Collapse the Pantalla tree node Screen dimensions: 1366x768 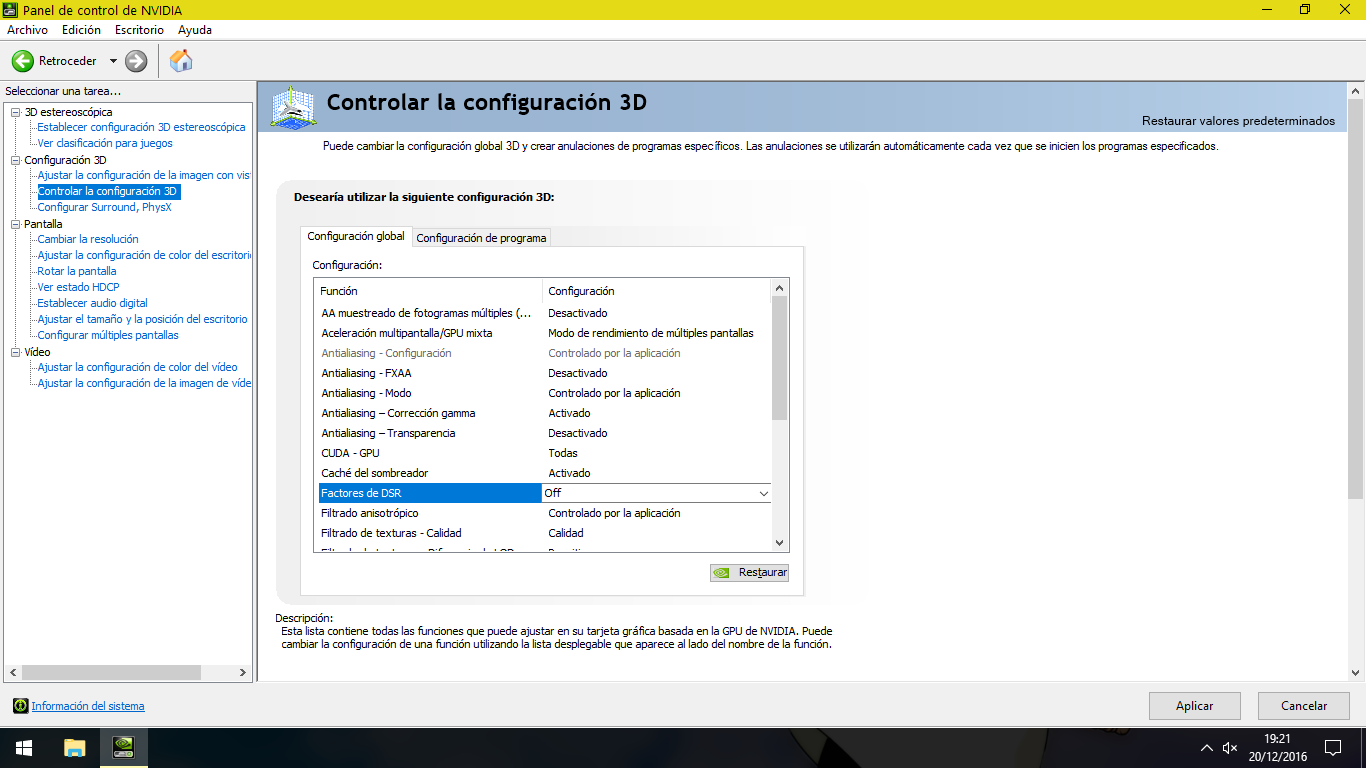(16, 224)
